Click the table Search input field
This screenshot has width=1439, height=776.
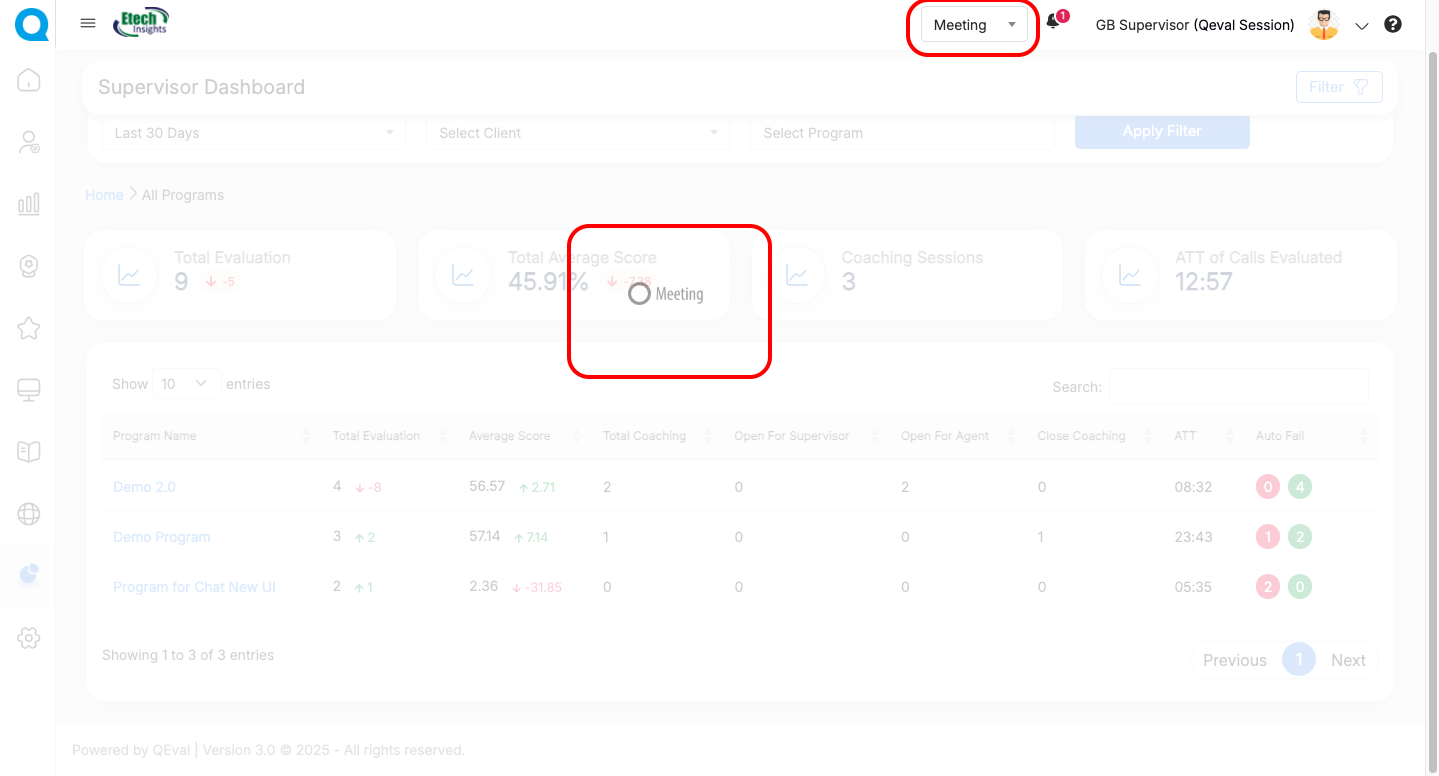1238,387
